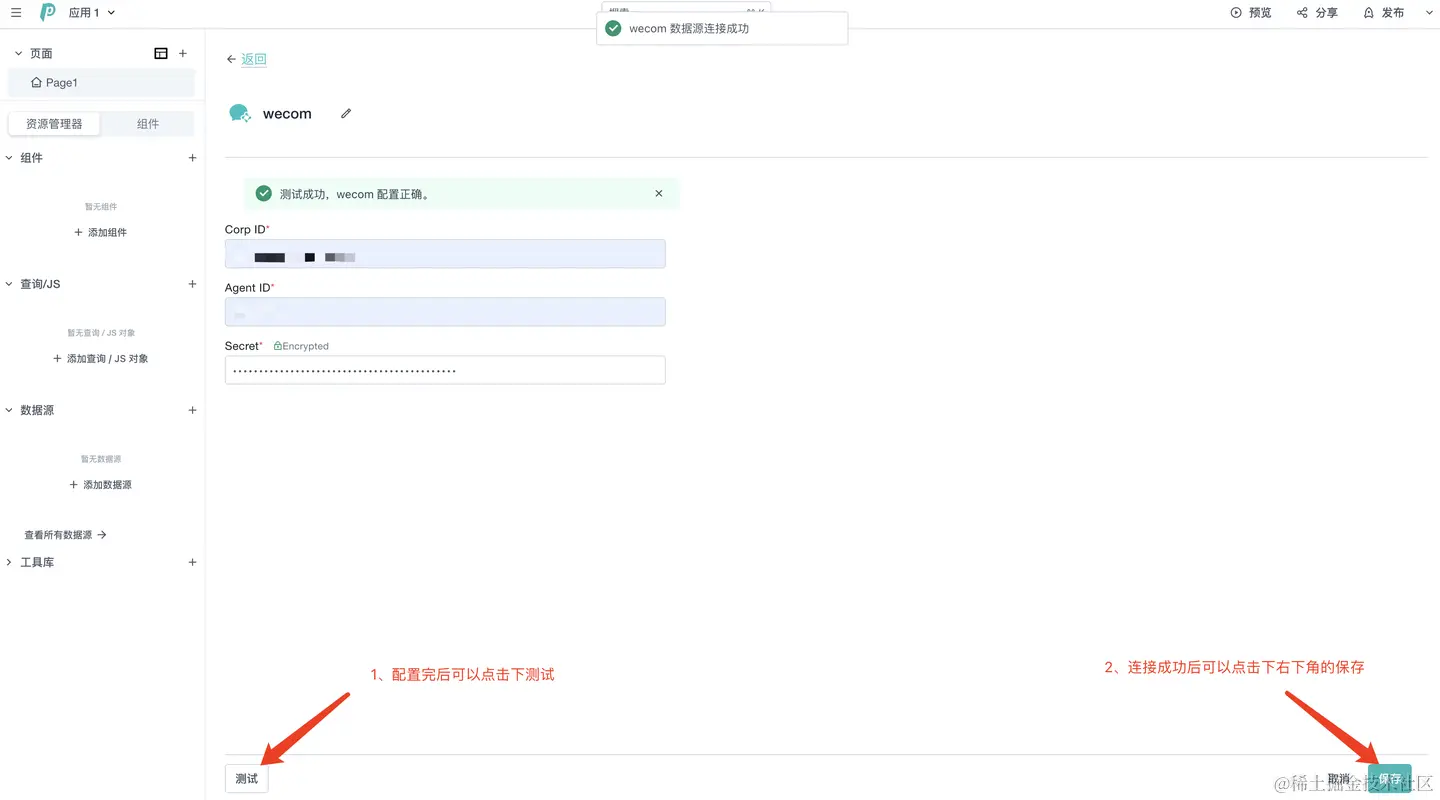1440x800 pixels.
Task: Click plus icon next to 查询/JS
Action: pos(192,284)
